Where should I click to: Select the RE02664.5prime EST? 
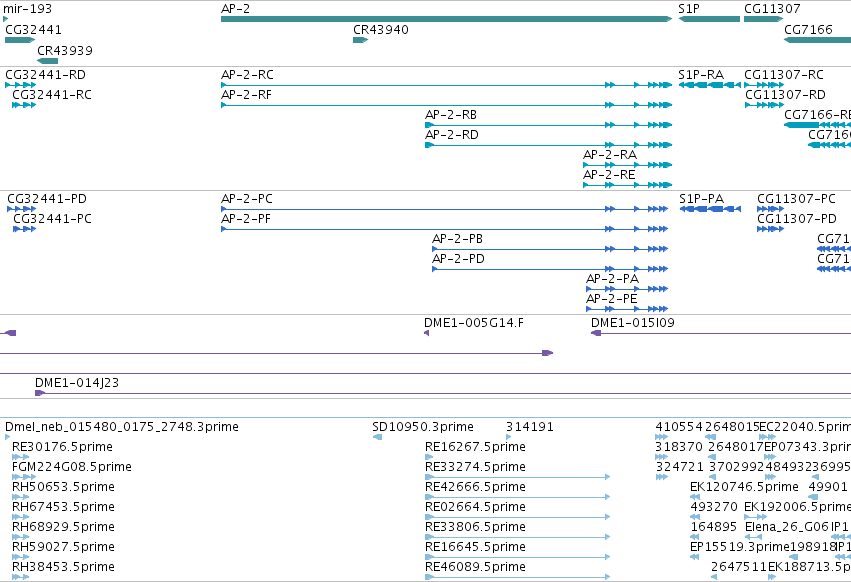point(518,517)
